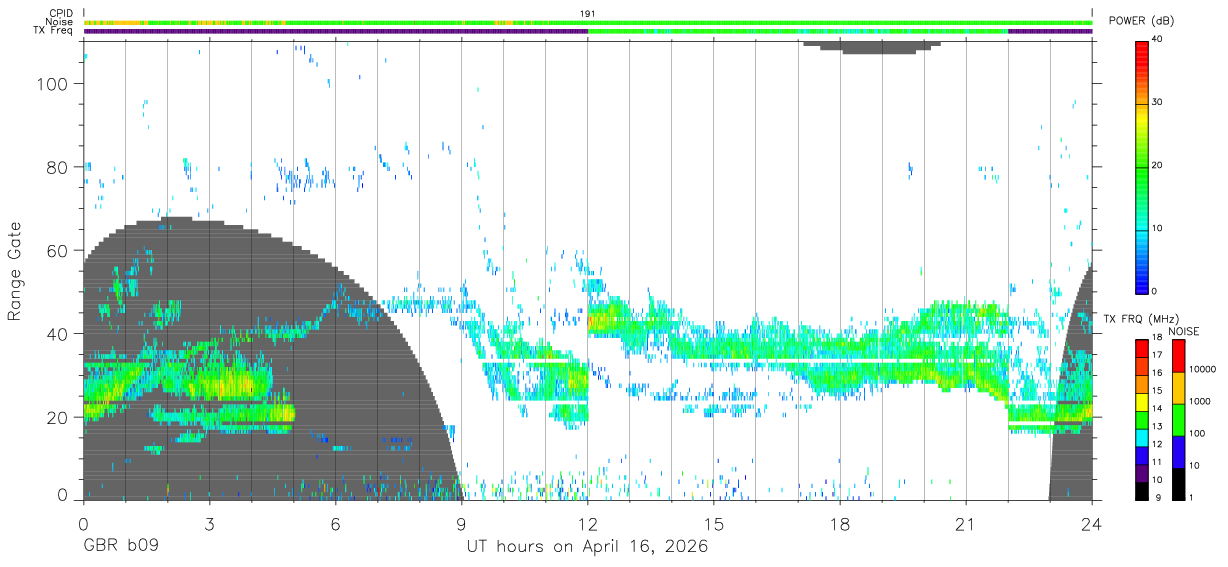1228x567 pixels.
Task: Click the noise scale value 10000
Action: 1202,369
